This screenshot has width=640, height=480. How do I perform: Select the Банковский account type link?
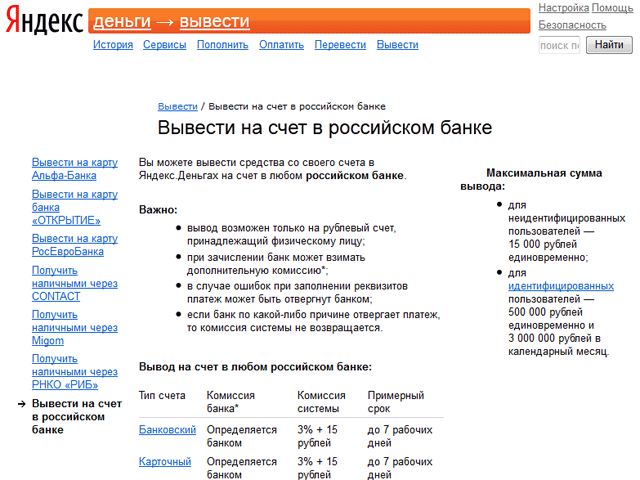tap(167, 429)
